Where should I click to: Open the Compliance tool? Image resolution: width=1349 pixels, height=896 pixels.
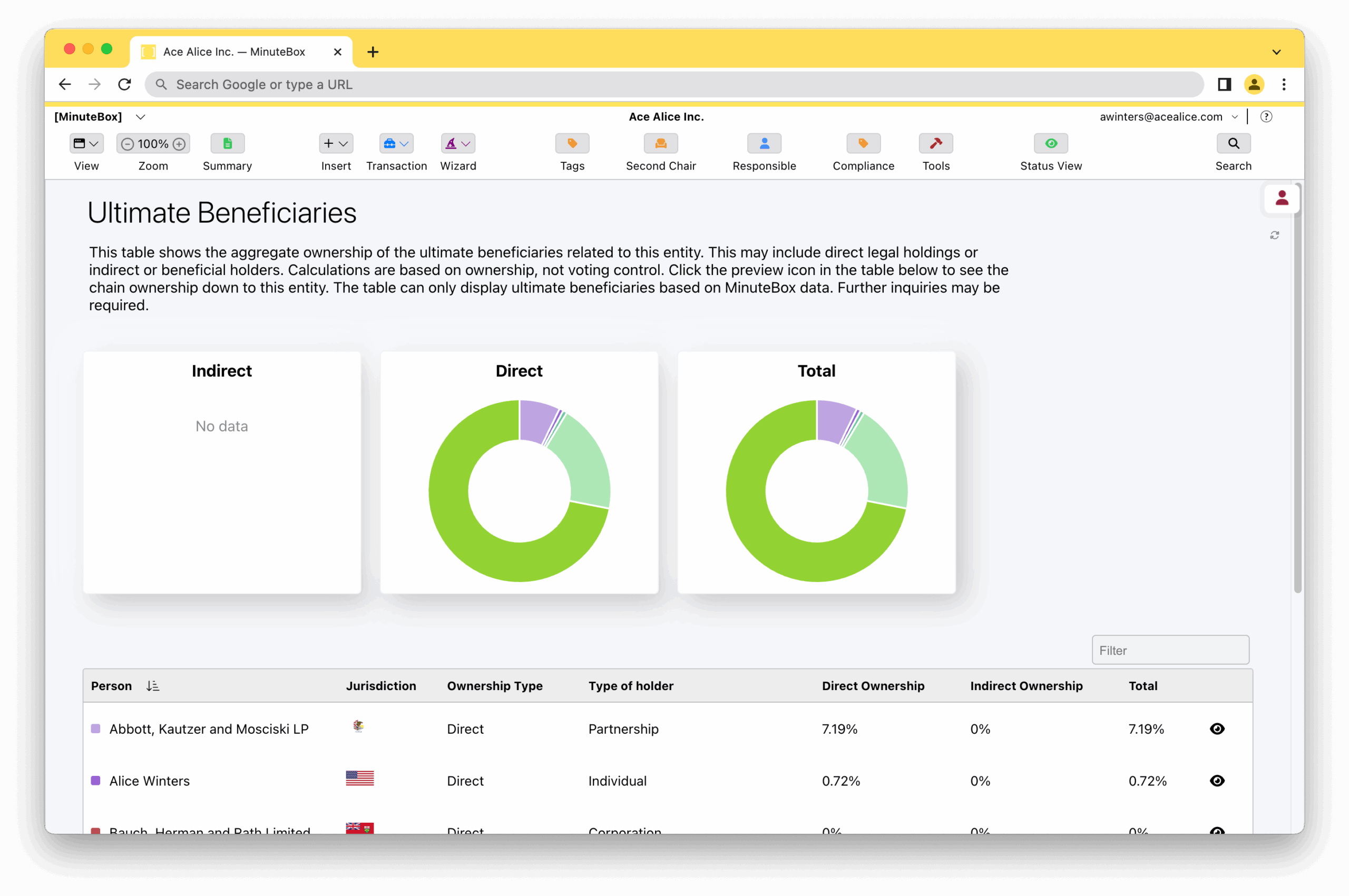pos(863,143)
